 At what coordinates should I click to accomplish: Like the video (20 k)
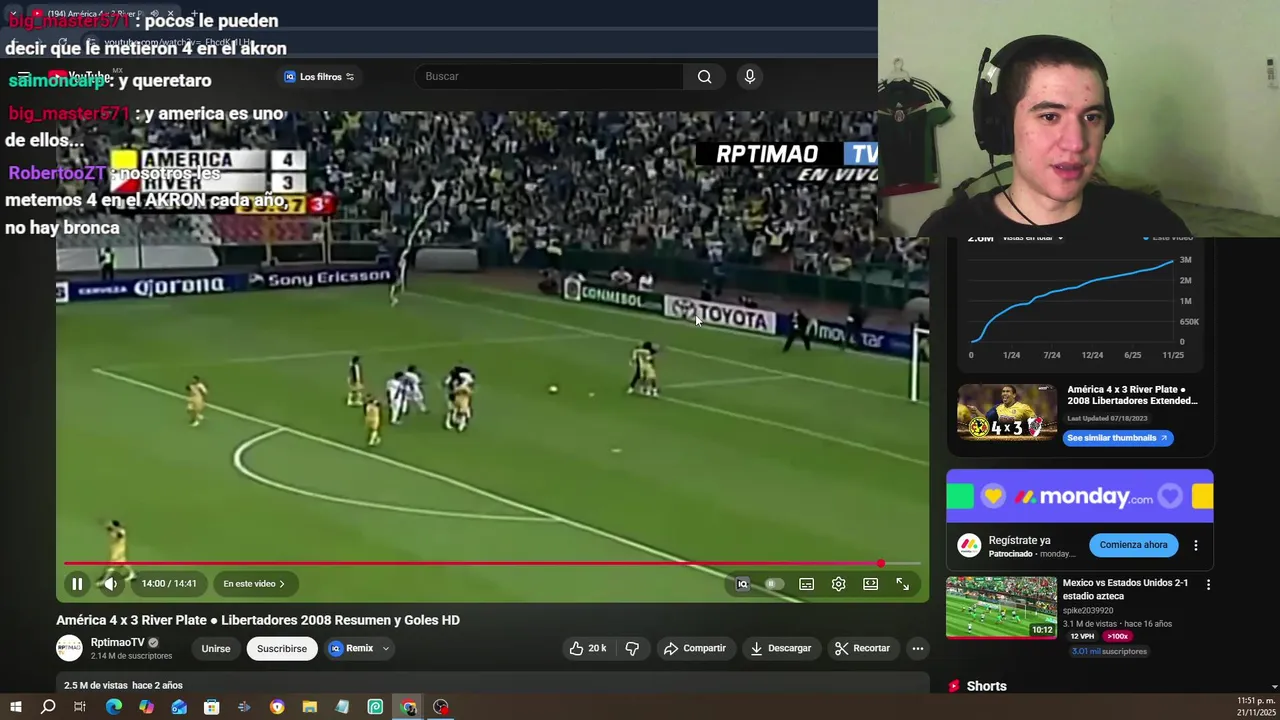tap(588, 649)
